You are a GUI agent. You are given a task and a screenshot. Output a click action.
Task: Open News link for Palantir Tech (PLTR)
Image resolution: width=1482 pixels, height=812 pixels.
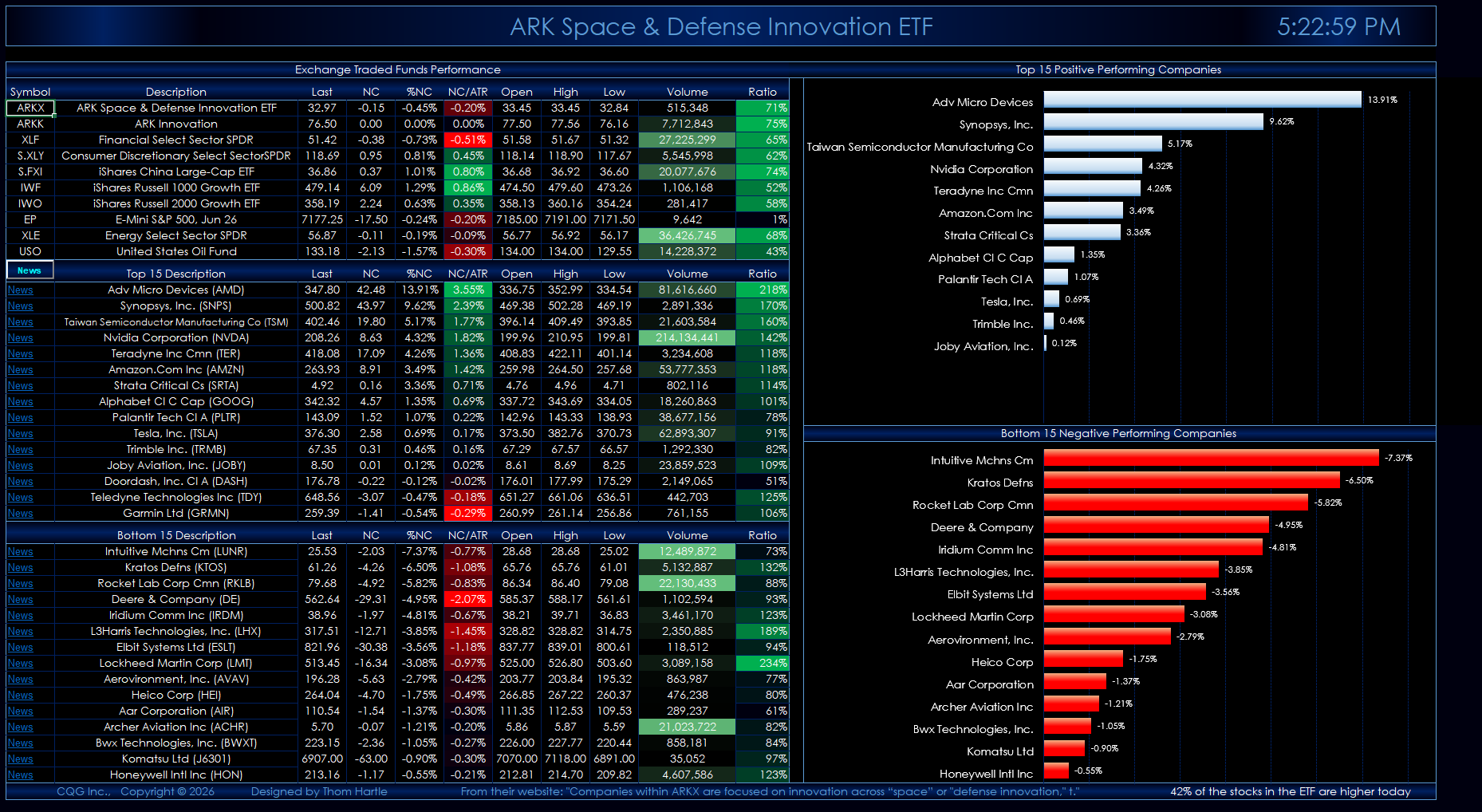(x=21, y=418)
